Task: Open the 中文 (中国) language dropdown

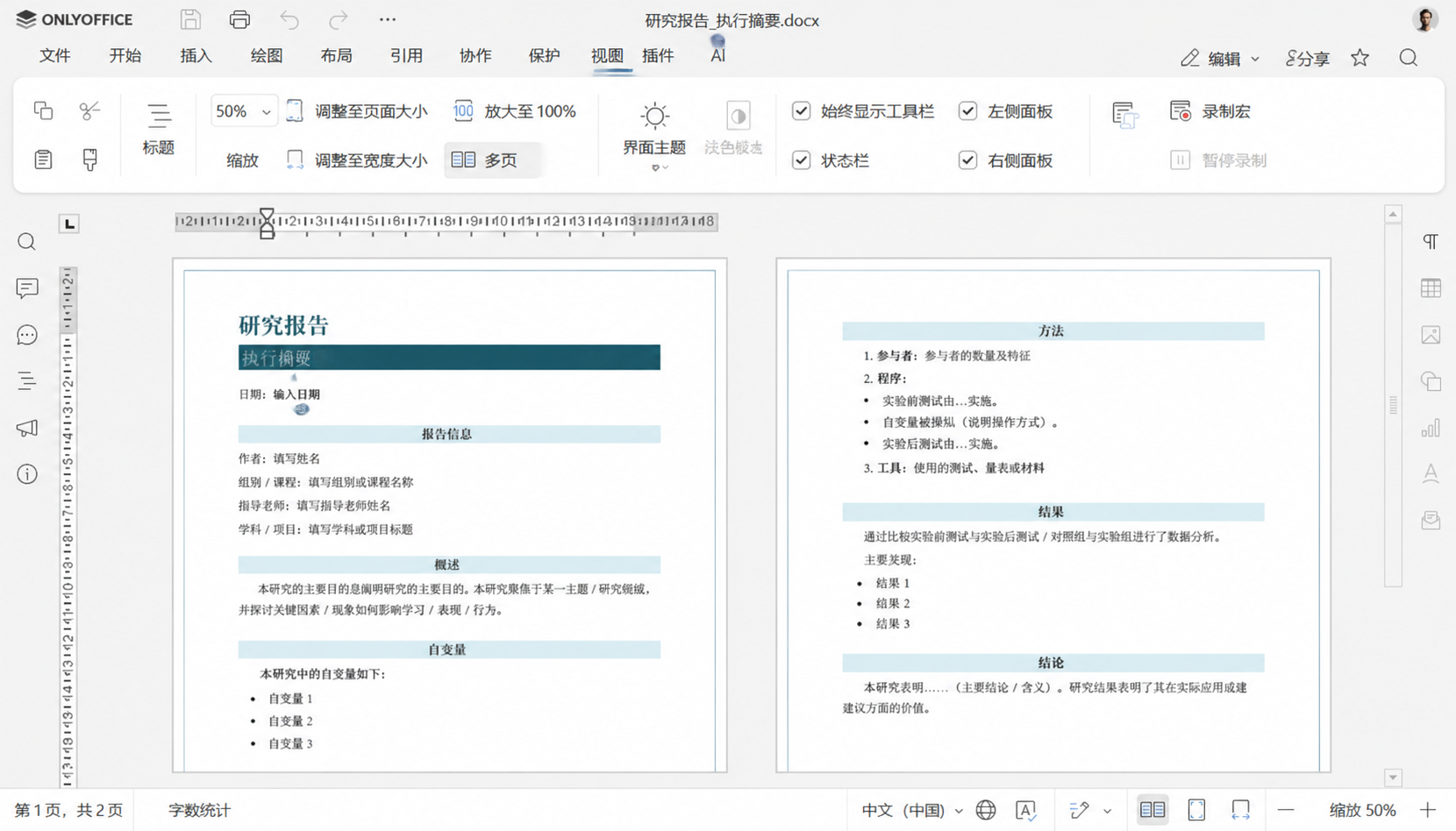Action: (912, 810)
